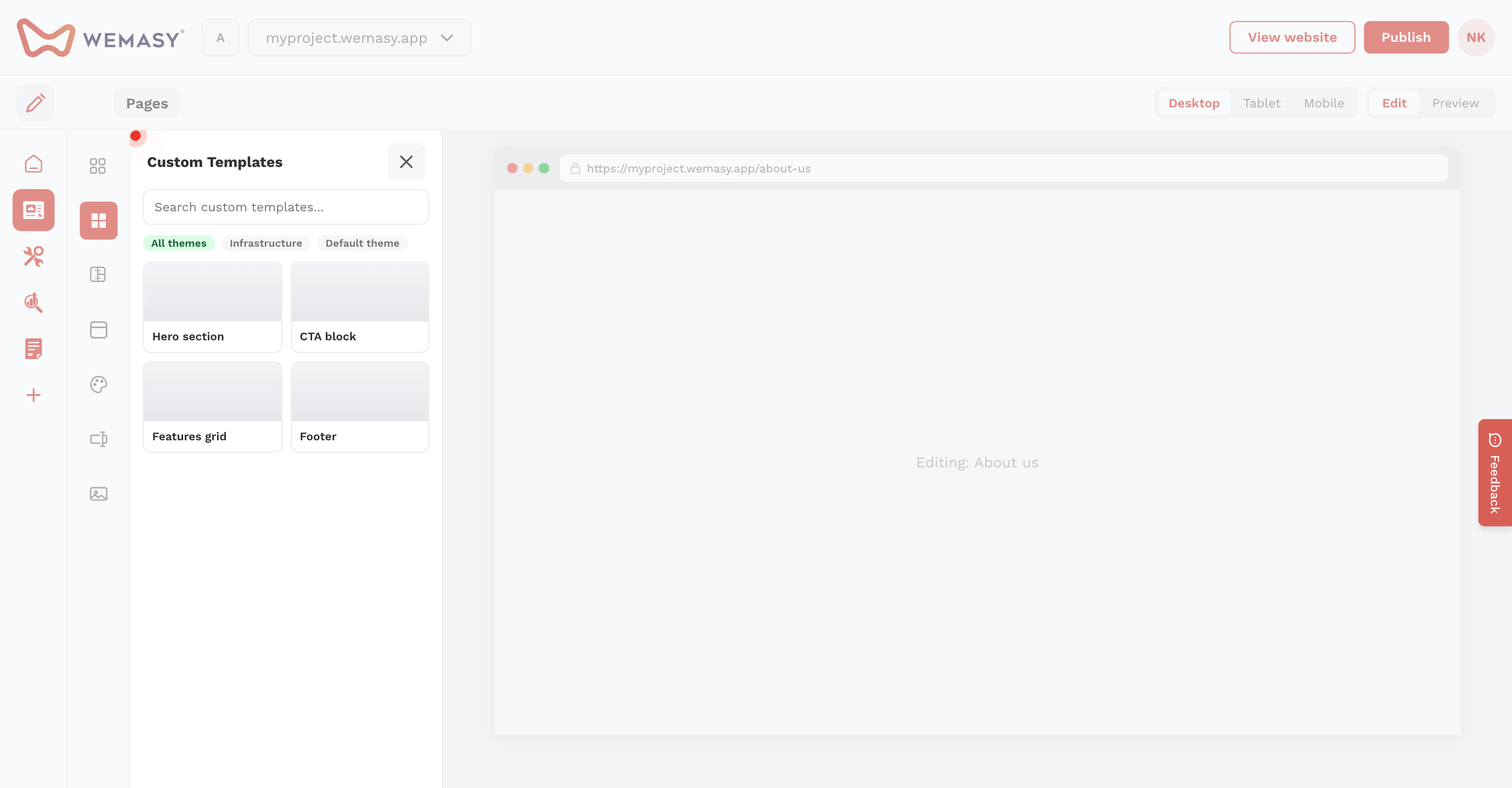1512x788 pixels.
Task: Click the A language badge button
Action: (x=220, y=37)
